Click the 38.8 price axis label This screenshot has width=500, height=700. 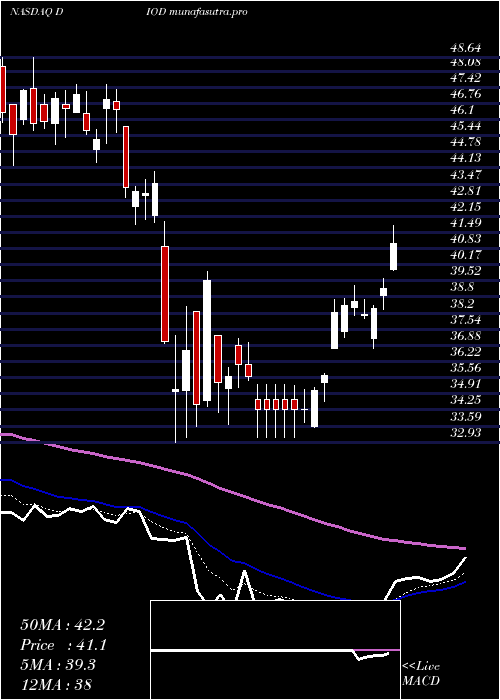pyautogui.click(x=462, y=288)
